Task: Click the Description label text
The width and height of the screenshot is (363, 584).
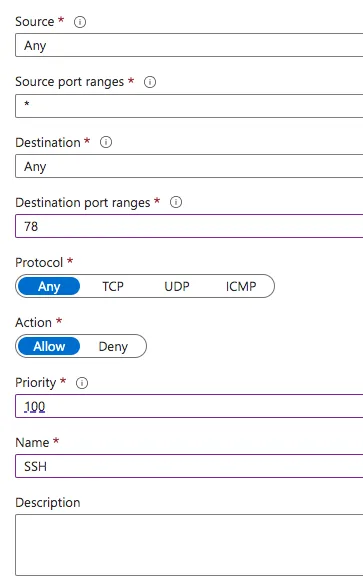Action: click(x=48, y=503)
